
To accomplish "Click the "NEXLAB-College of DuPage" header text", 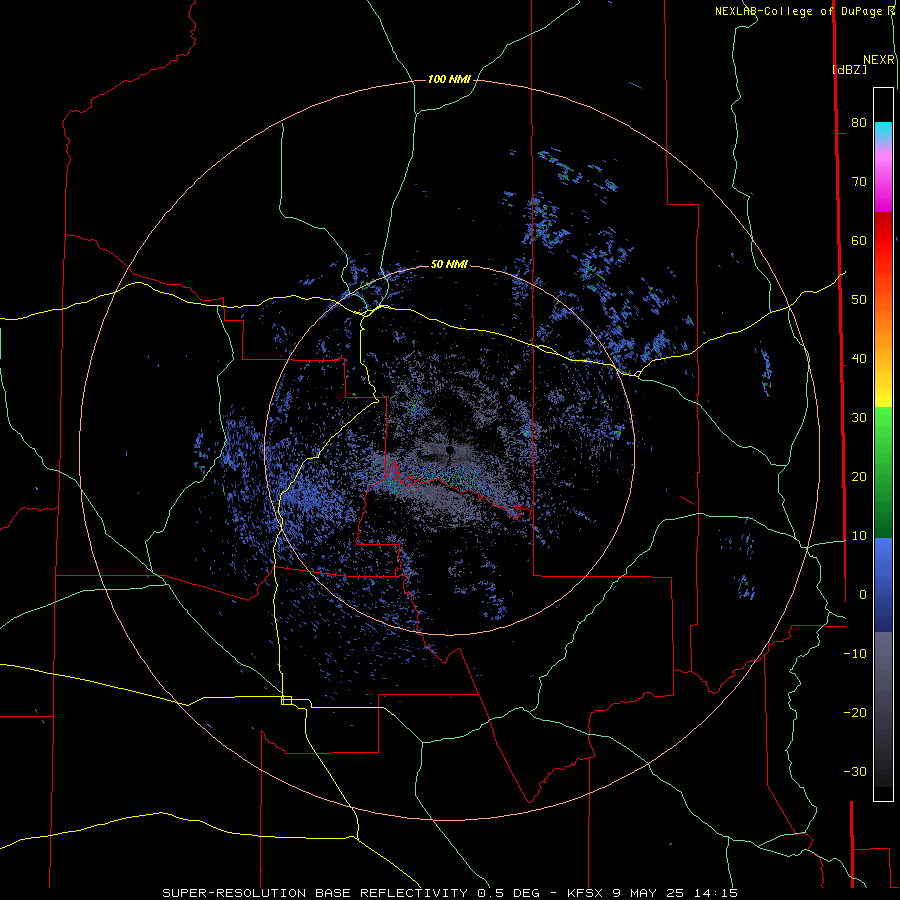I will [800, 11].
